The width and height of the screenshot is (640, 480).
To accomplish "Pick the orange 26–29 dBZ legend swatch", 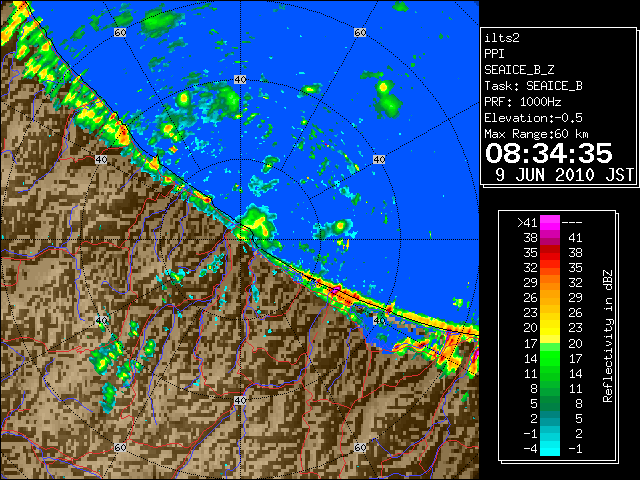I will tap(550, 298).
